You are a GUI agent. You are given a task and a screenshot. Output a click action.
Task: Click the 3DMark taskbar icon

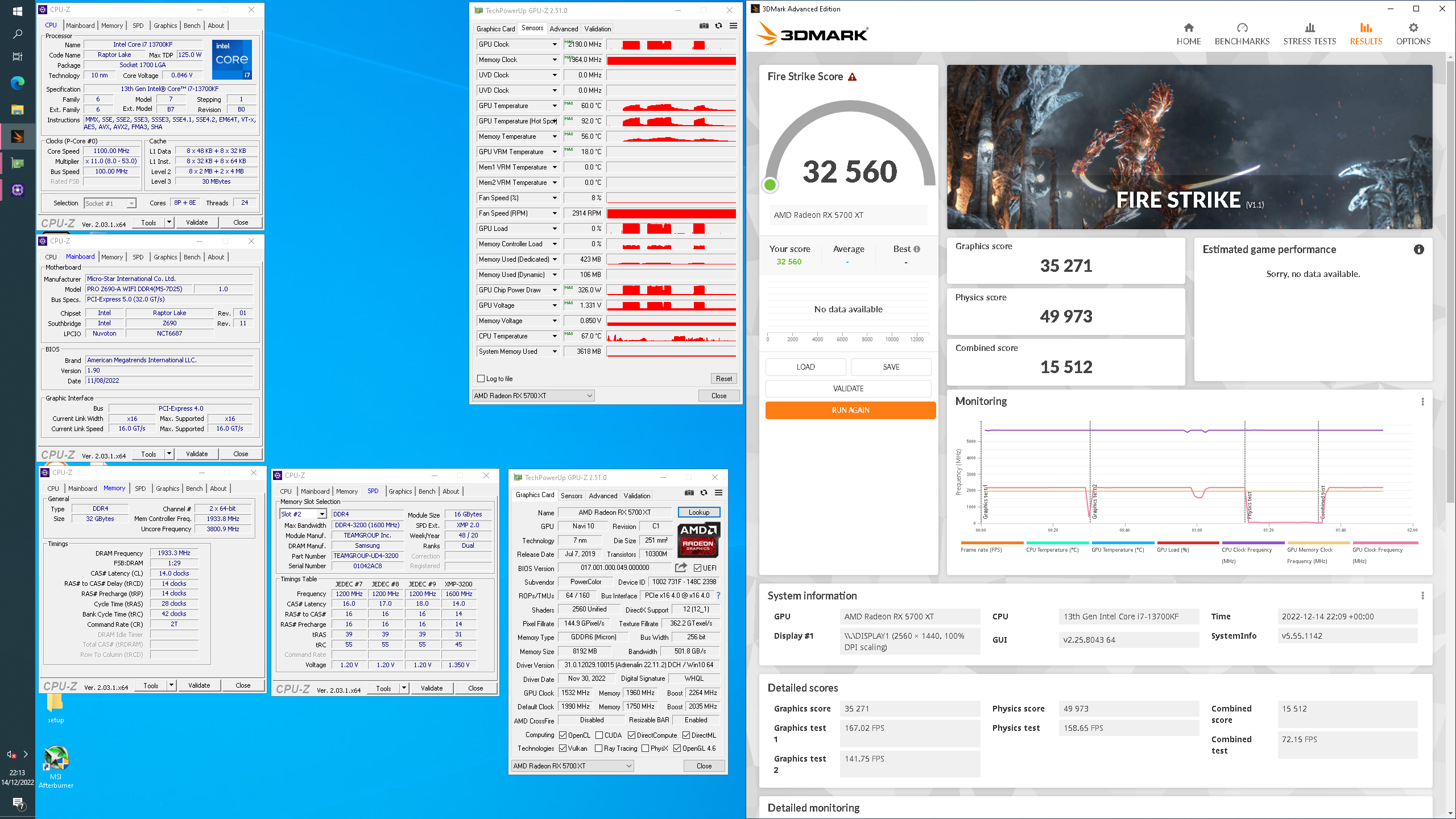pos(17,136)
